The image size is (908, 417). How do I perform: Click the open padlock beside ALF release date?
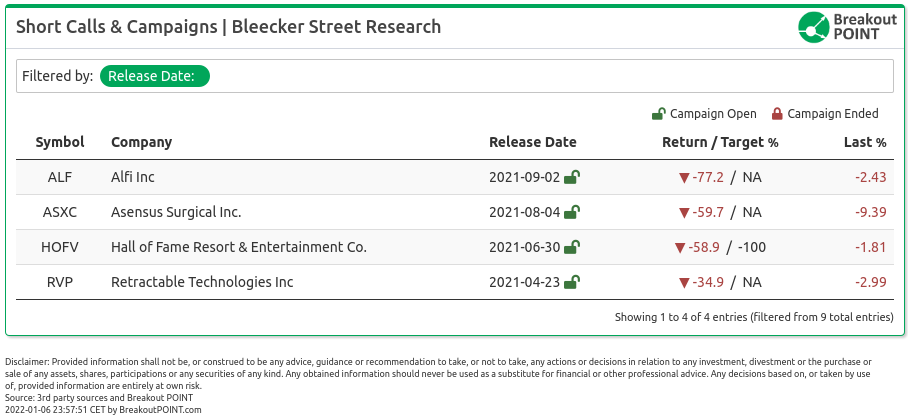(572, 177)
